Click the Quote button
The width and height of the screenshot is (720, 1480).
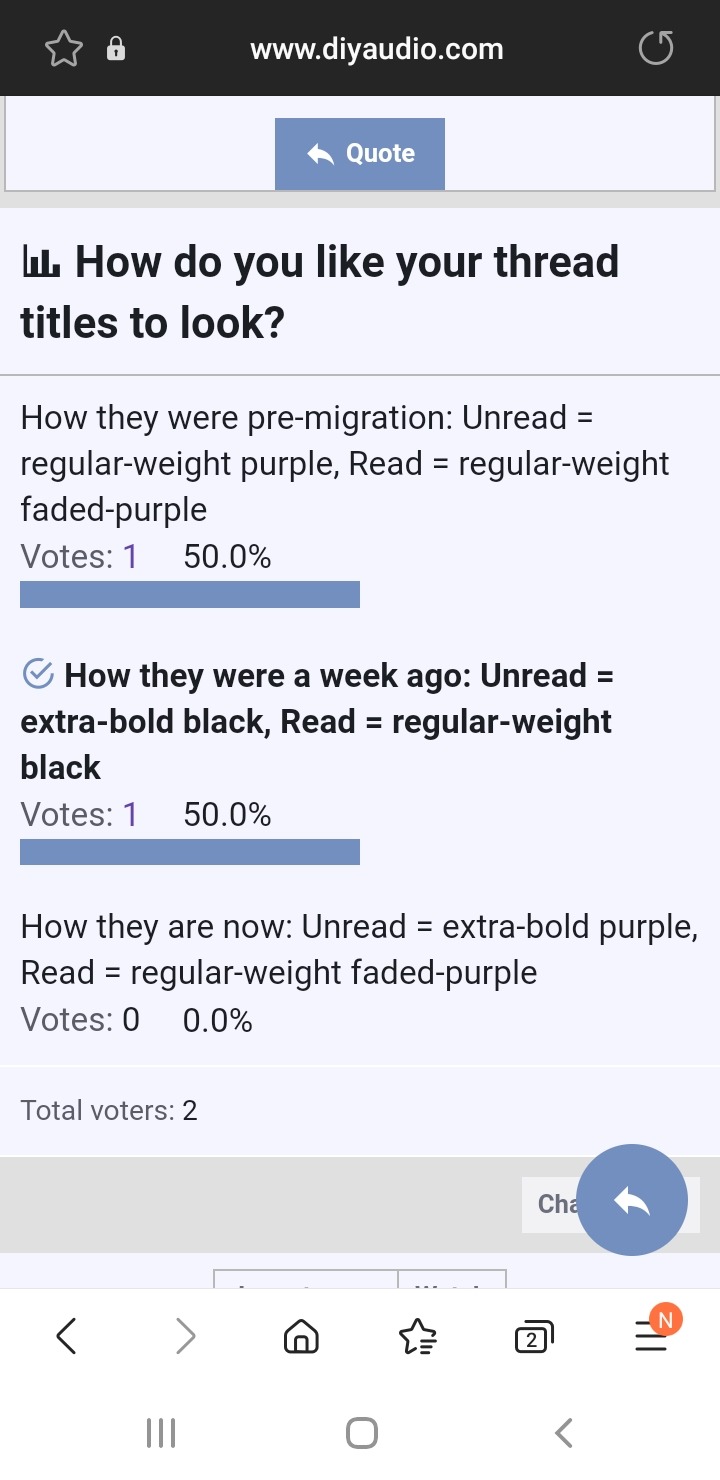[360, 154]
